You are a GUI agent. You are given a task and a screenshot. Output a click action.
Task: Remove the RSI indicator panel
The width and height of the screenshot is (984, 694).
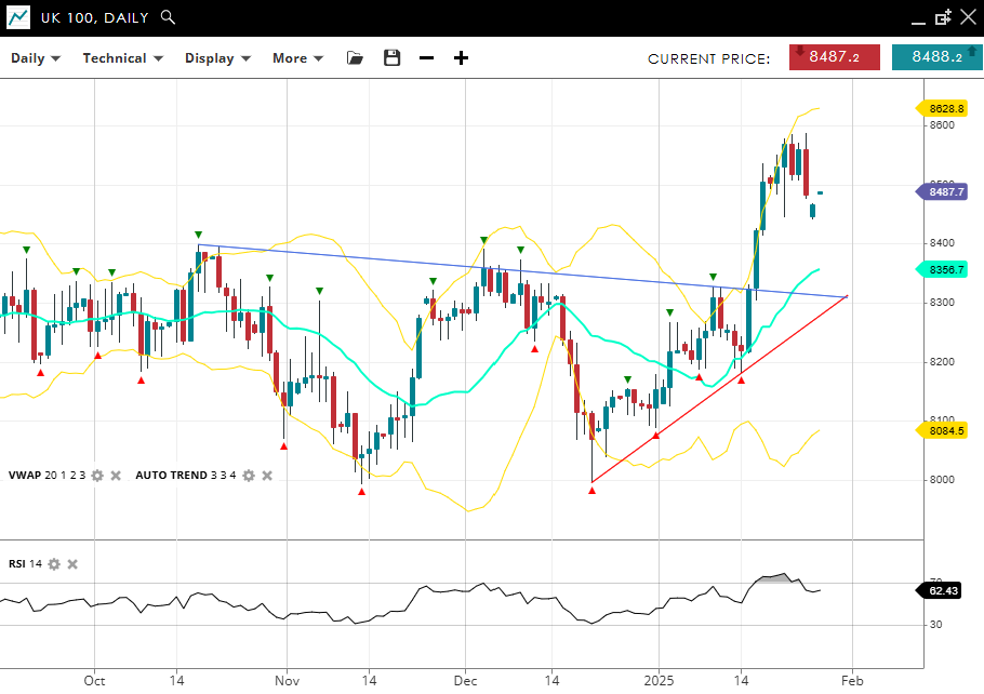72,564
